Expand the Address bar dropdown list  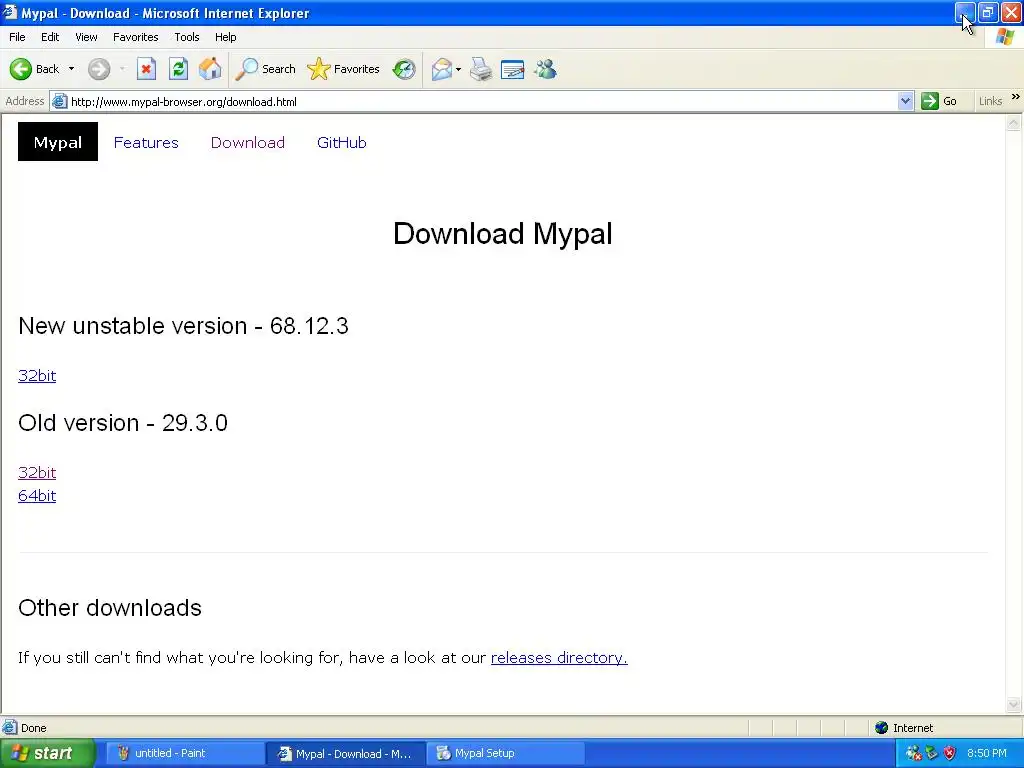pos(905,101)
